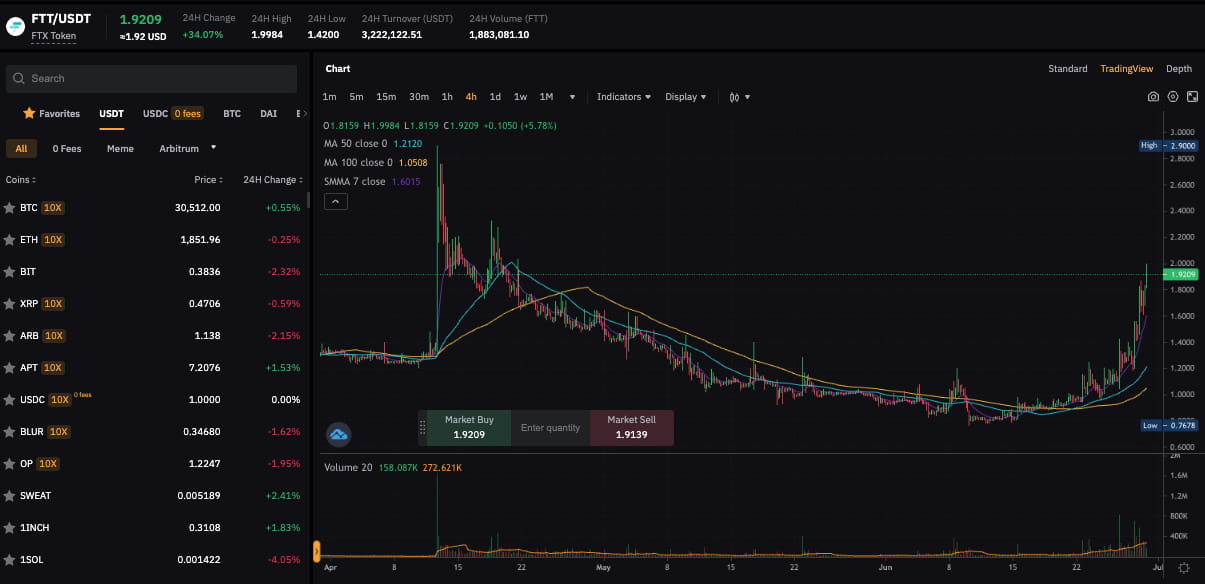Set chart interval to 5m
This screenshot has width=1205, height=584.
click(x=356, y=97)
